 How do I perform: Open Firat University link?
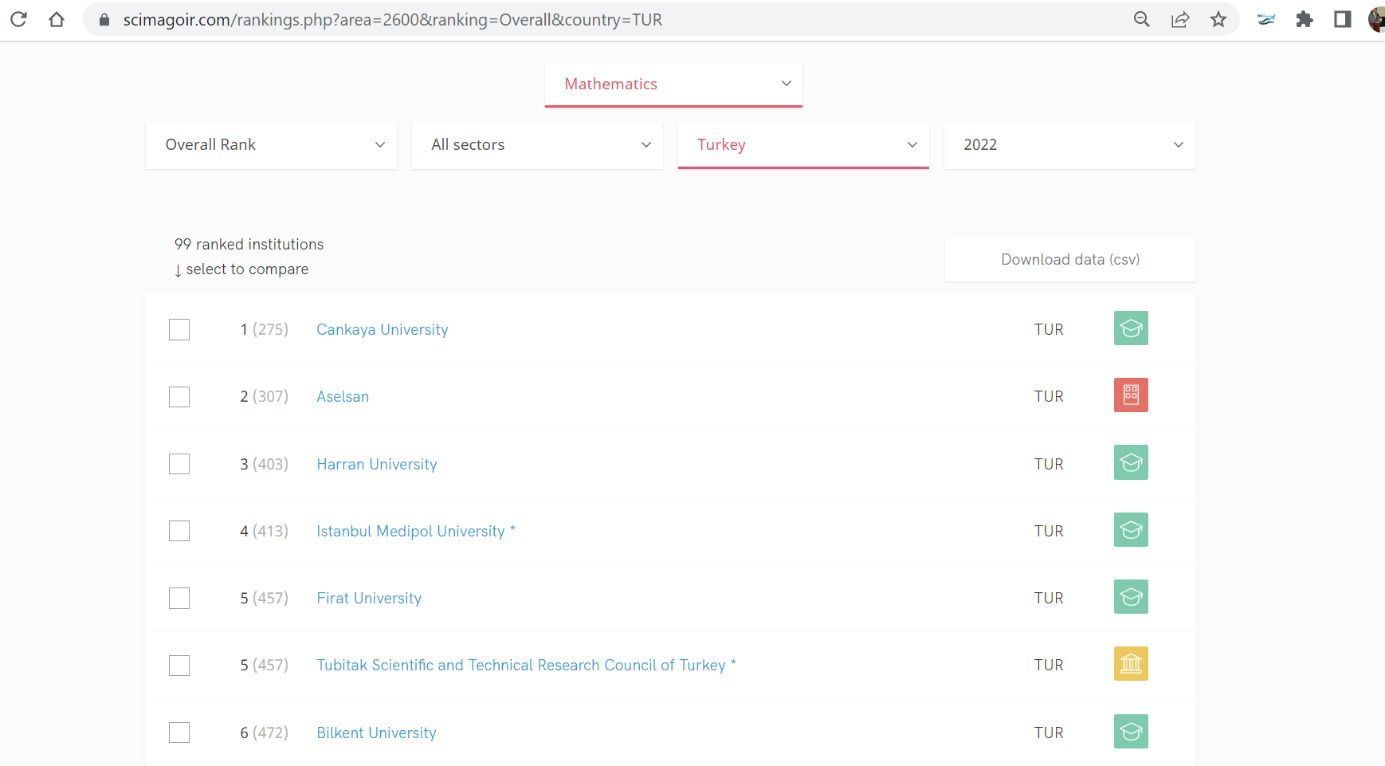tap(369, 598)
